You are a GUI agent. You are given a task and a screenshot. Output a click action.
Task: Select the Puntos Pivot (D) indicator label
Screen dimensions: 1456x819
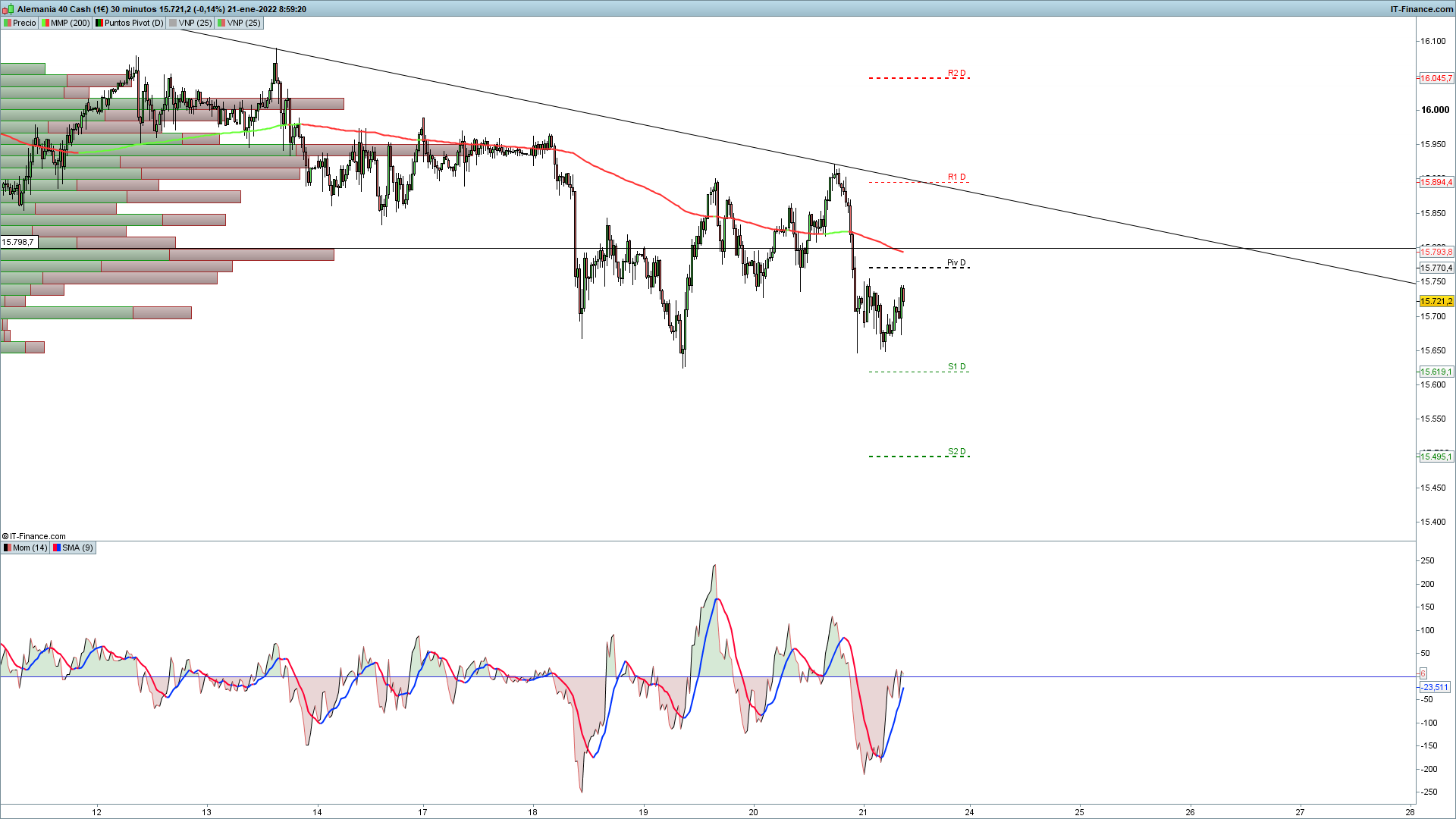click(129, 23)
